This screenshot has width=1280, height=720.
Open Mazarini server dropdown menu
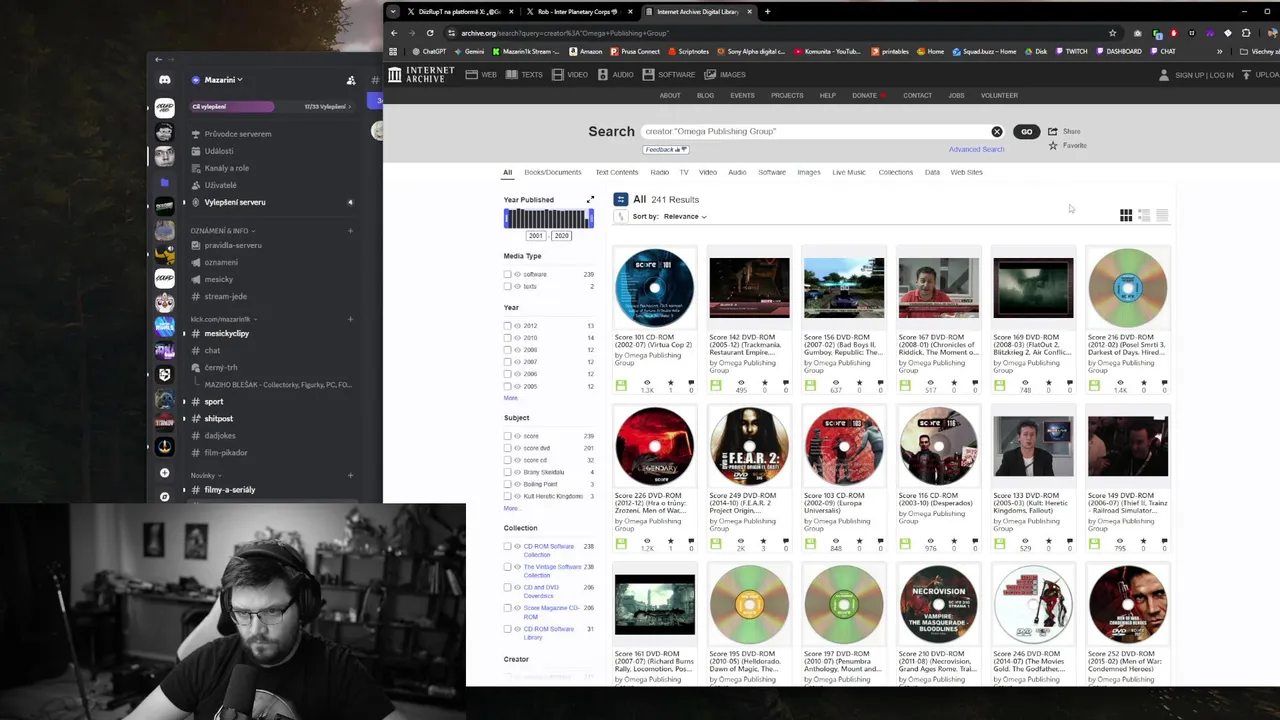pyautogui.click(x=223, y=80)
